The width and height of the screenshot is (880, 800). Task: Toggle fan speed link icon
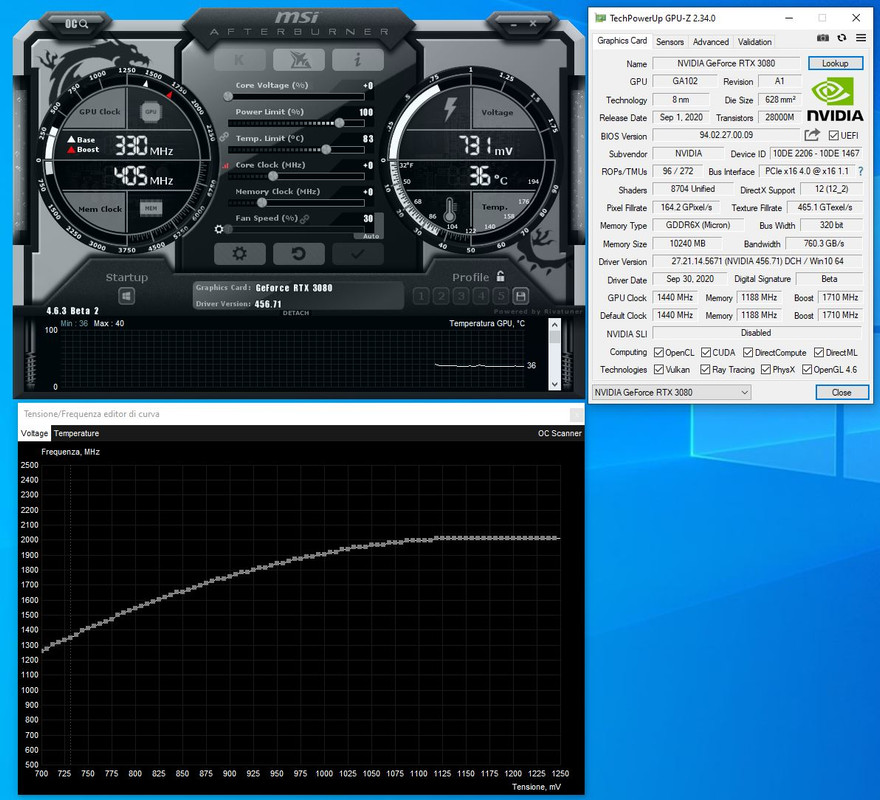click(x=305, y=219)
